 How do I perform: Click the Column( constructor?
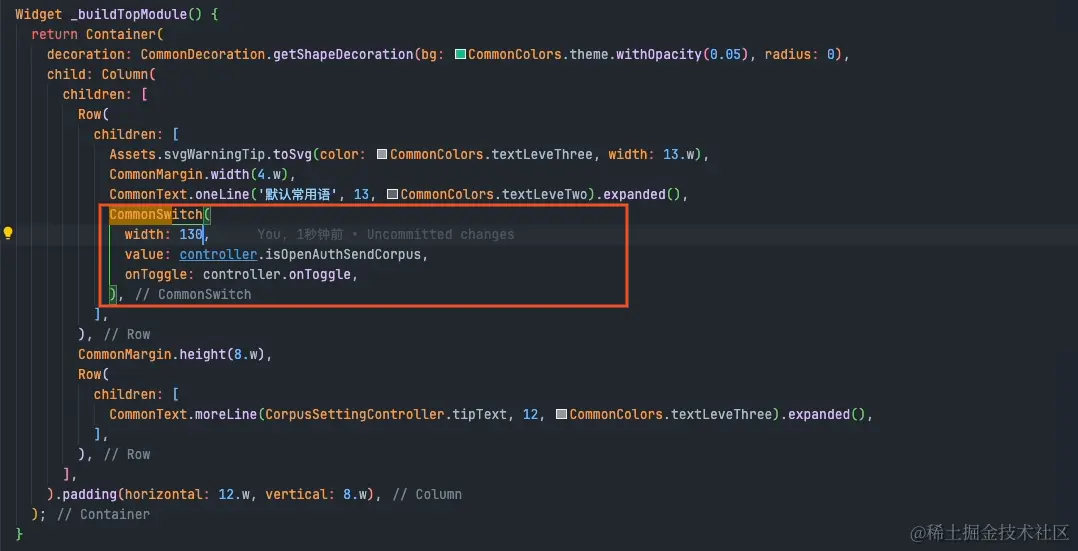click(129, 74)
